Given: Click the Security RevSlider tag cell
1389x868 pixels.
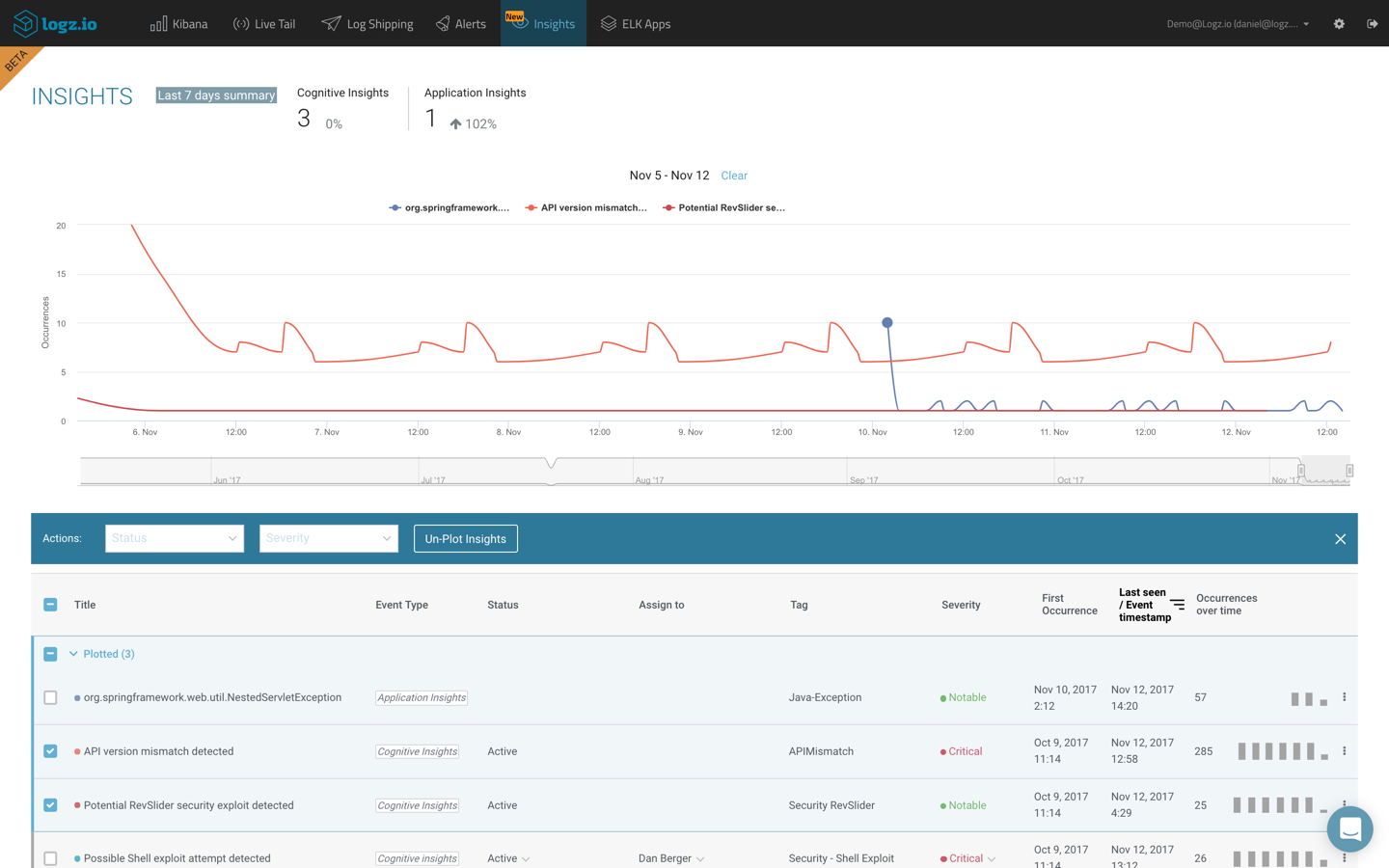Looking at the screenshot, I should pos(831,805).
